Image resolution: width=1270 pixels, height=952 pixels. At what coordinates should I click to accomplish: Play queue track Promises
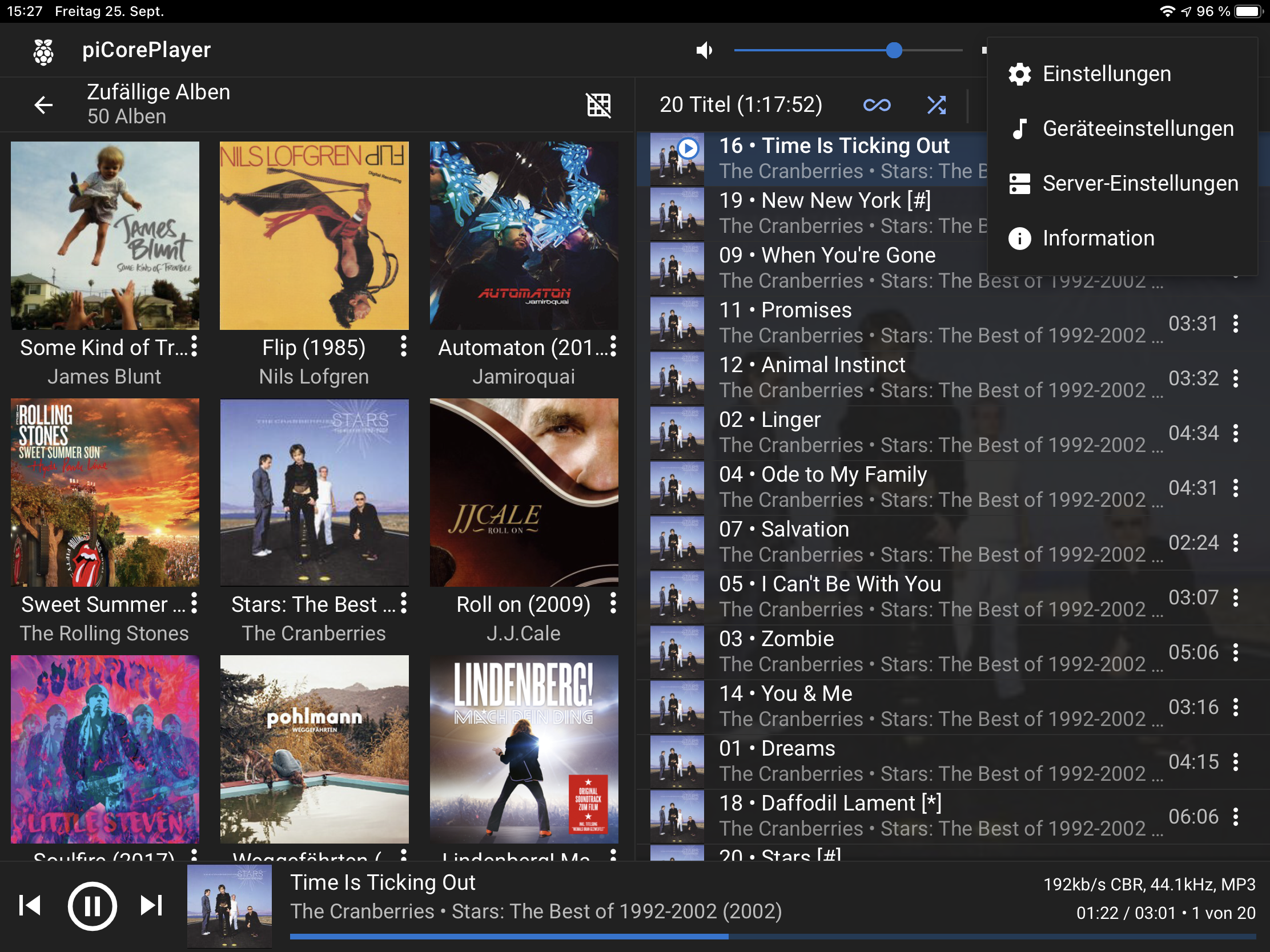pyautogui.click(x=953, y=323)
